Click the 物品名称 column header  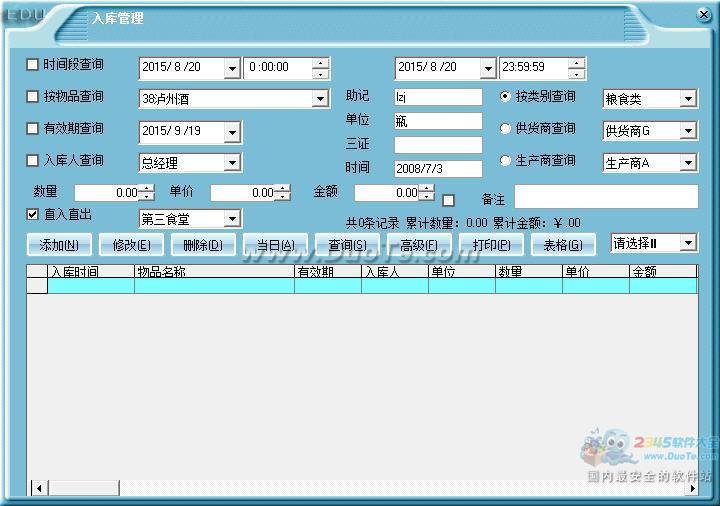(x=214, y=271)
